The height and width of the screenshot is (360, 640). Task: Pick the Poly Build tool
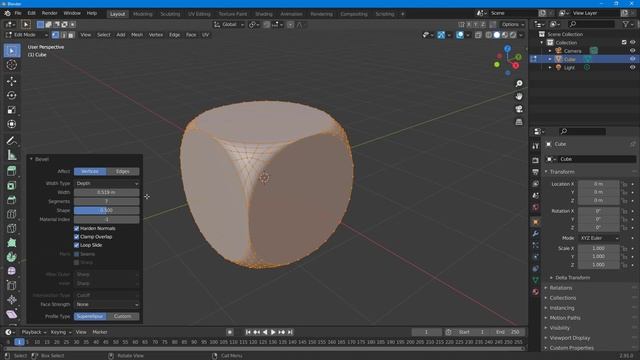(12, 242)
